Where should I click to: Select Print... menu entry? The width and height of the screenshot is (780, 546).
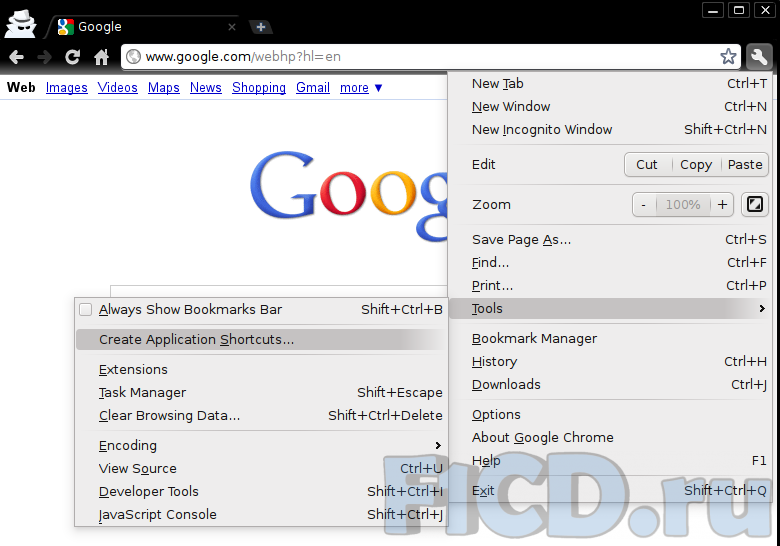(612, 285)
